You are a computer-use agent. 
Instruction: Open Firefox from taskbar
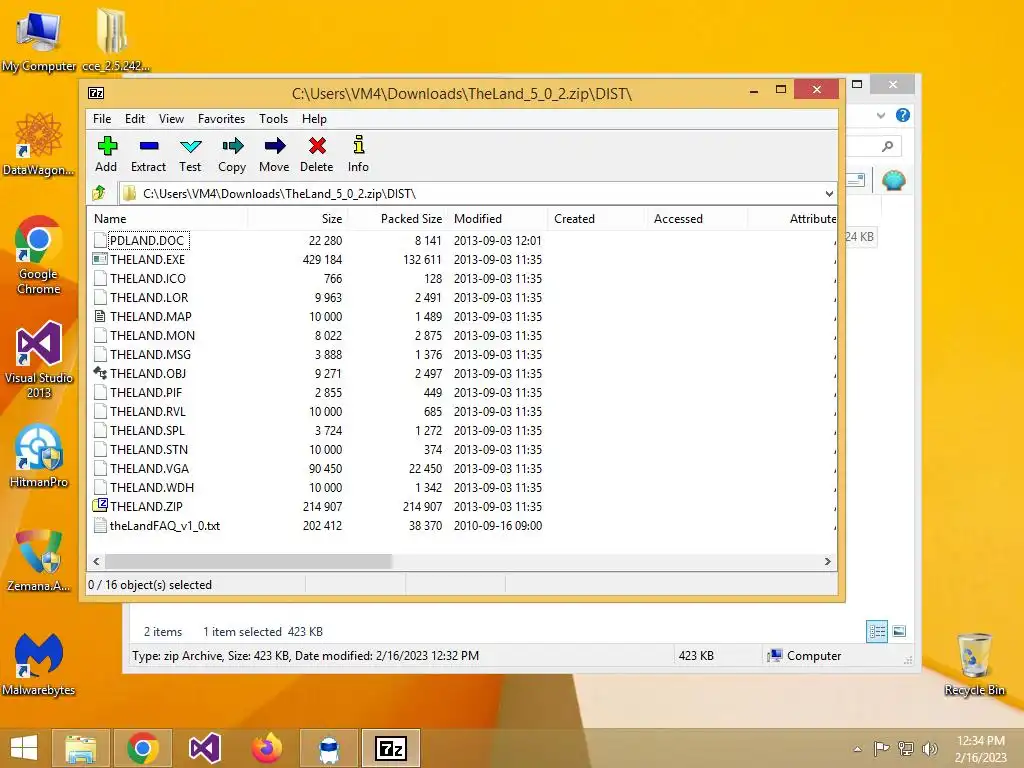point(267,748)
